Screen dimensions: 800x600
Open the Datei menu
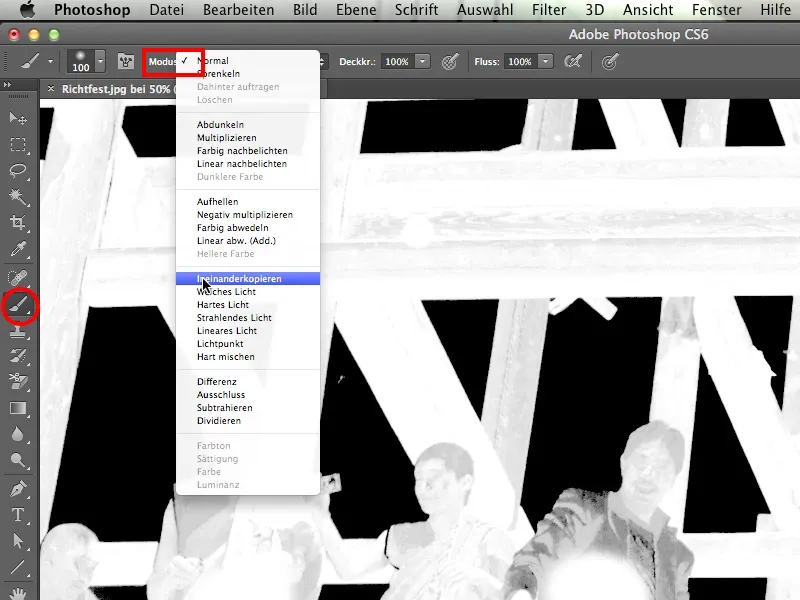coord(166,10)
